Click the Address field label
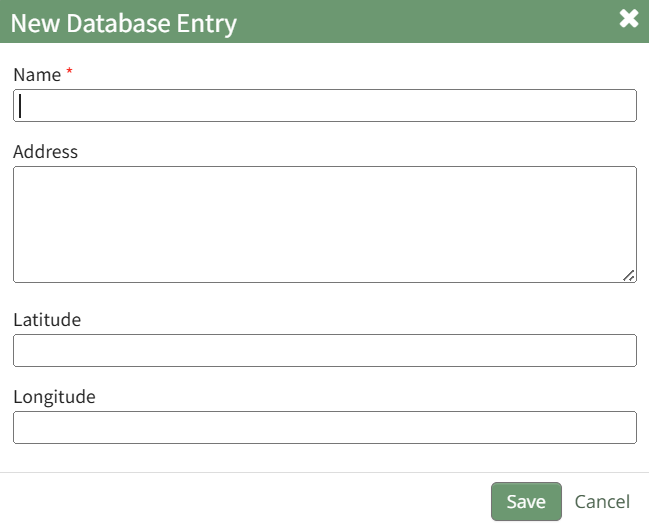 click(x=45, y=152)
